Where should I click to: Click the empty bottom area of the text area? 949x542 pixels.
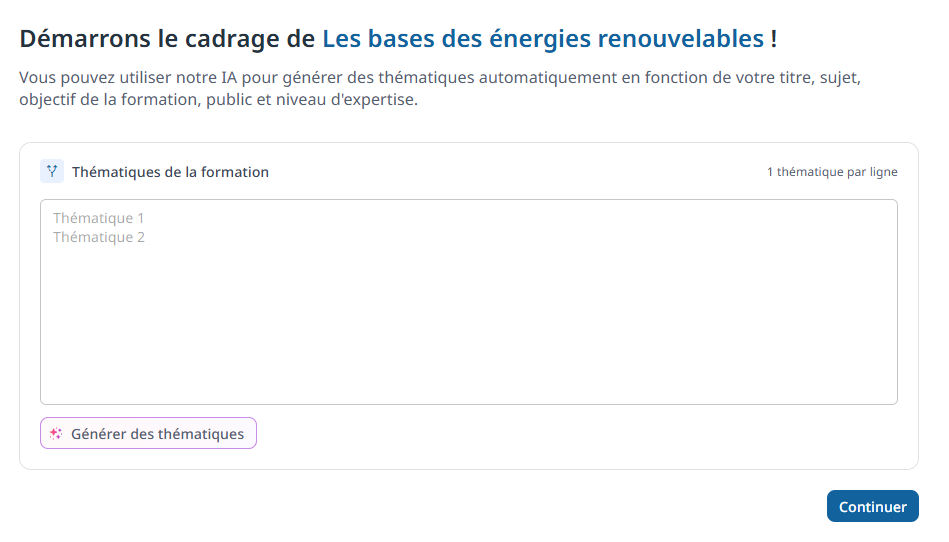point(468,380)
